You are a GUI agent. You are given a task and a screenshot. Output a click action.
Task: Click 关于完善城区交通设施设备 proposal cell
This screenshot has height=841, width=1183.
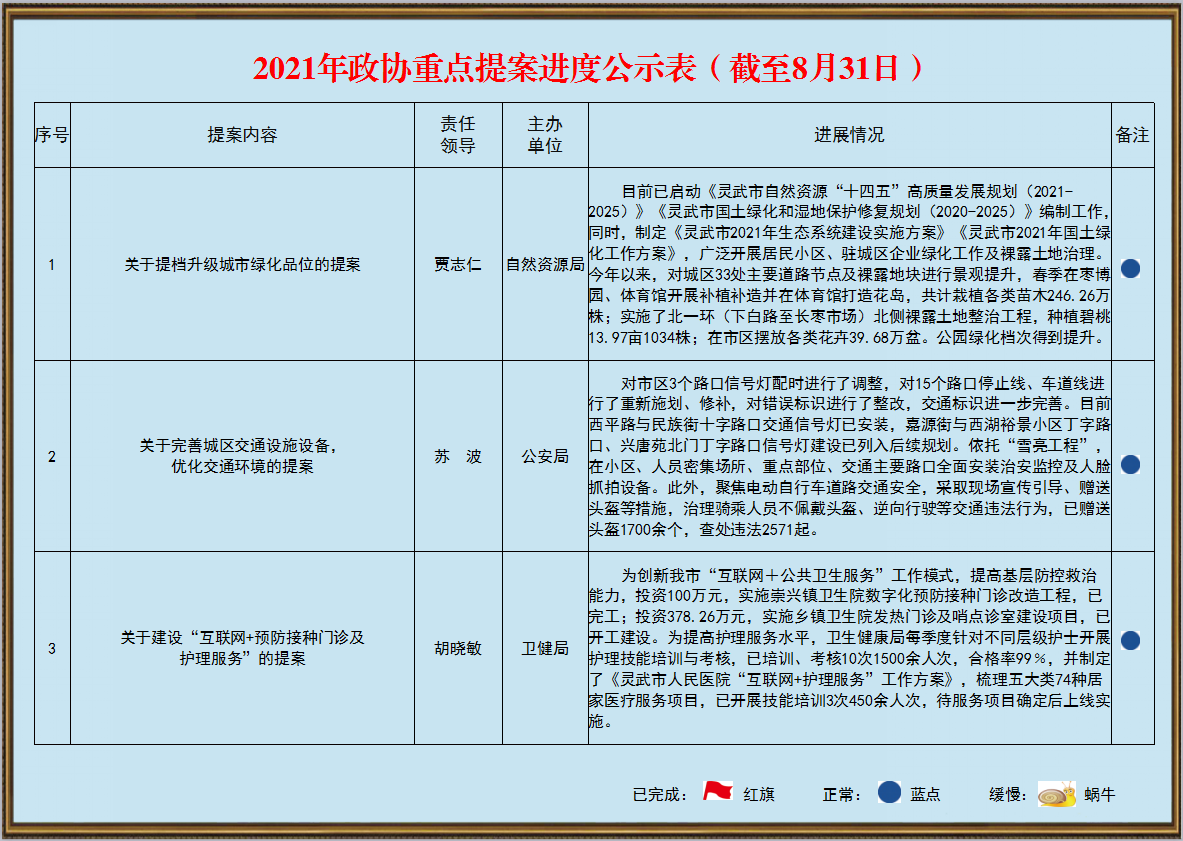coord(242,456)
